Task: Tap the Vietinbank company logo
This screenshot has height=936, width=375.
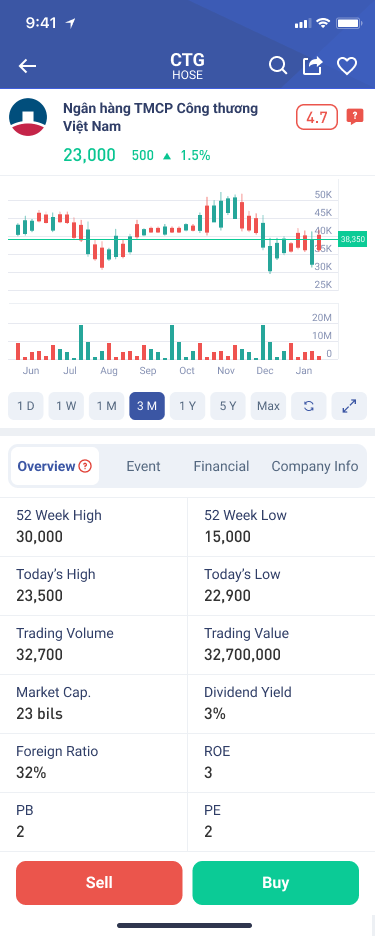Action: [x=28, y=117]
